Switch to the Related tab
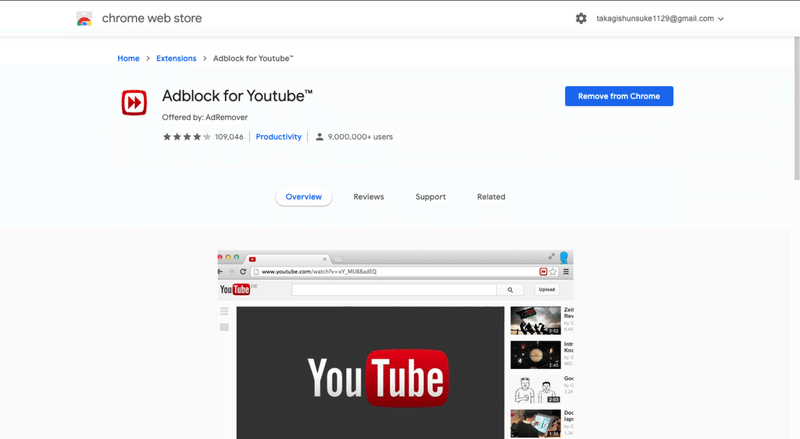The image size is (800, 439). tap(491, 197)
